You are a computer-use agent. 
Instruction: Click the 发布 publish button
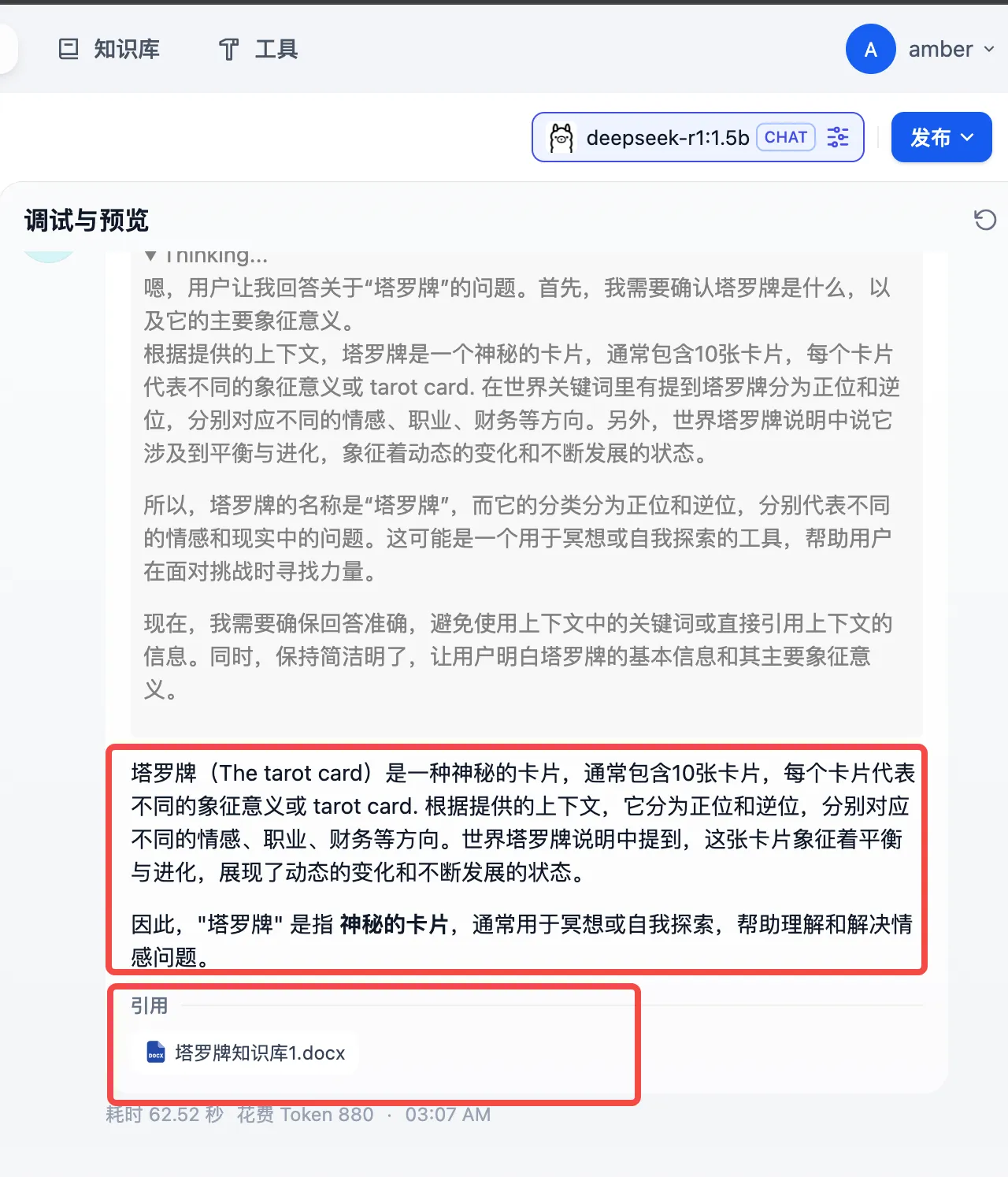941,137
